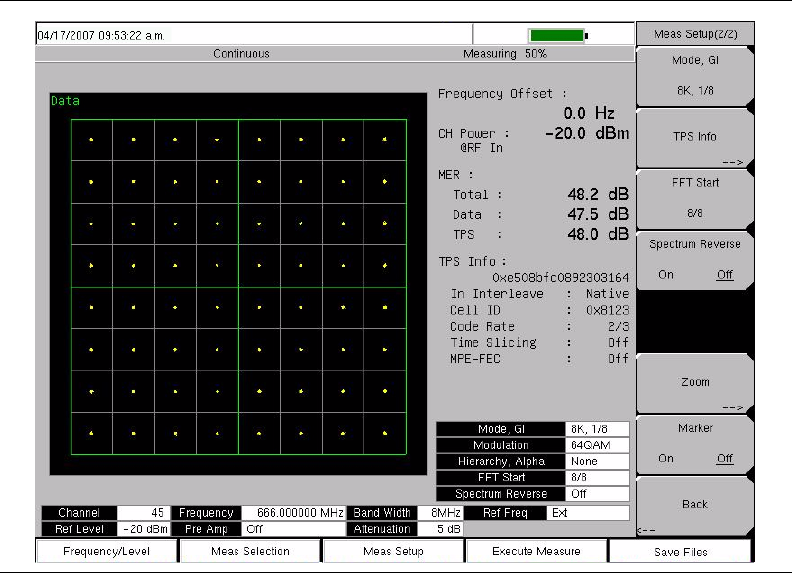Click the Ref Level -20 dBm field
792x573 pixels.
143,529
